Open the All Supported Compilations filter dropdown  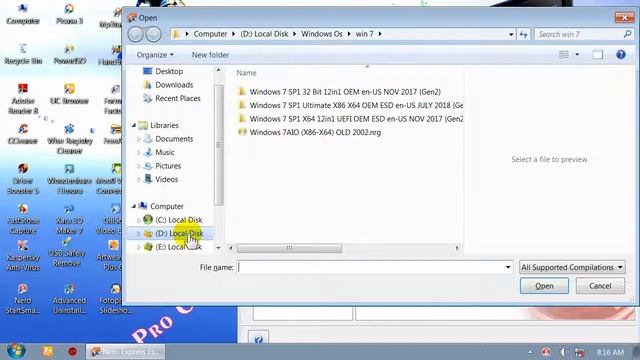tap(572, 267)
